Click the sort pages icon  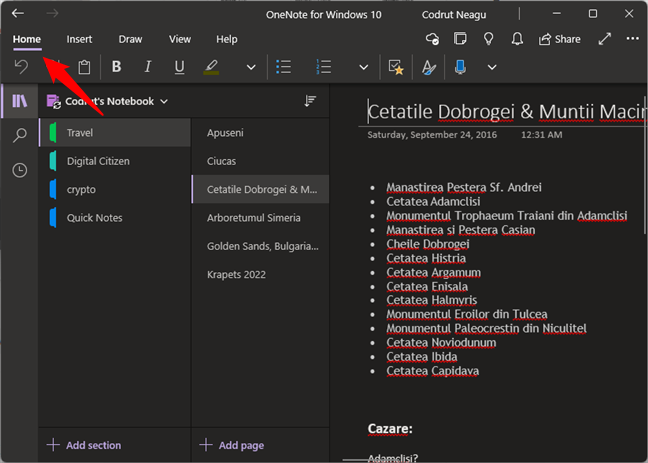tap(310, 101)
